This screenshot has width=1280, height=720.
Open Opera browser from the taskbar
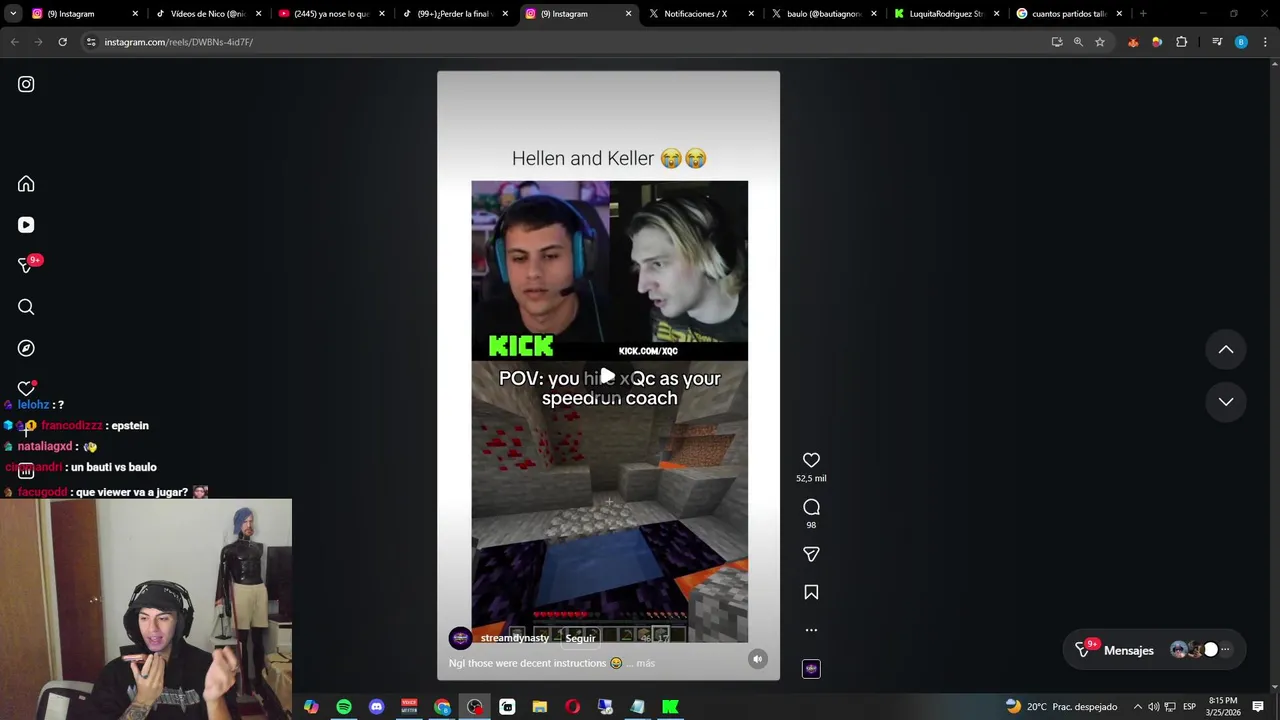point(572,707)
